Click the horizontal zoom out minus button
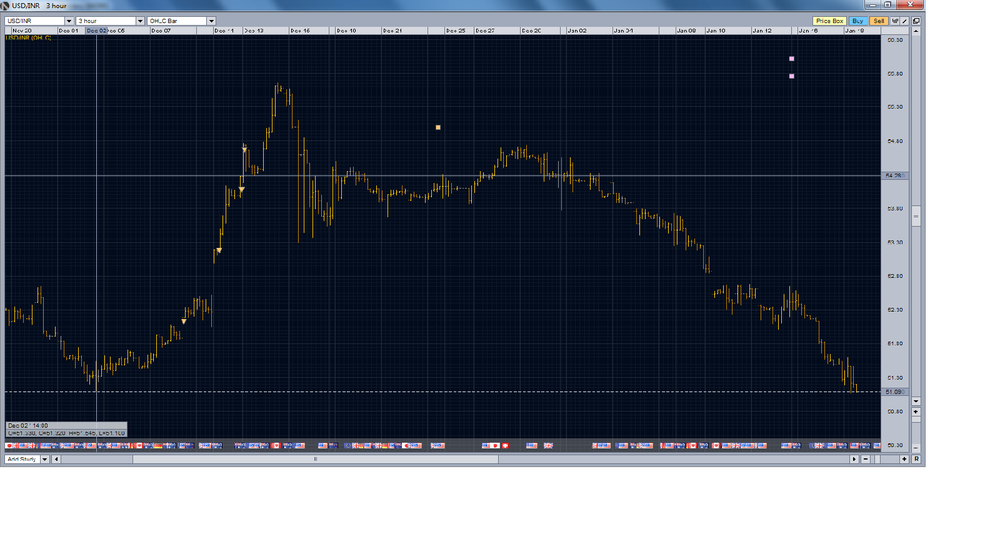The width and height of the screenshot is (1000, 537). [865, 459]
